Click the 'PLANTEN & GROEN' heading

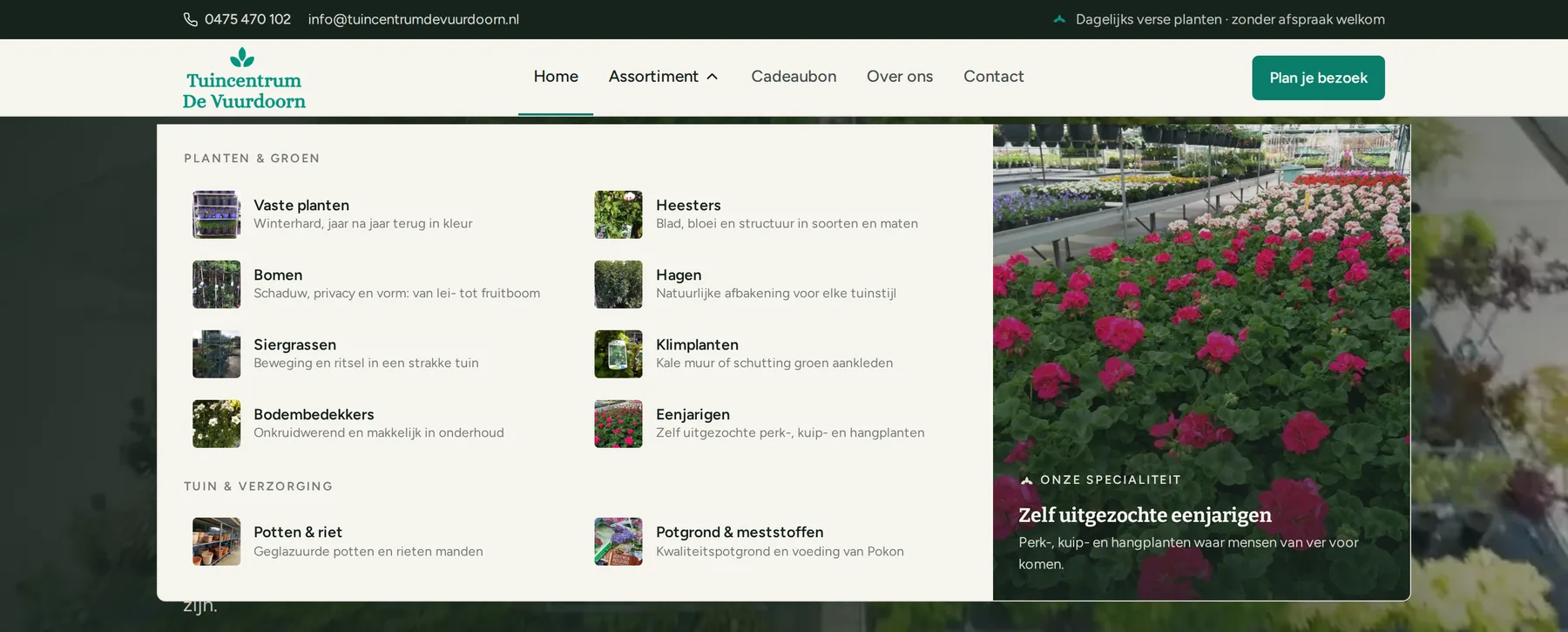tap(252, 159)
